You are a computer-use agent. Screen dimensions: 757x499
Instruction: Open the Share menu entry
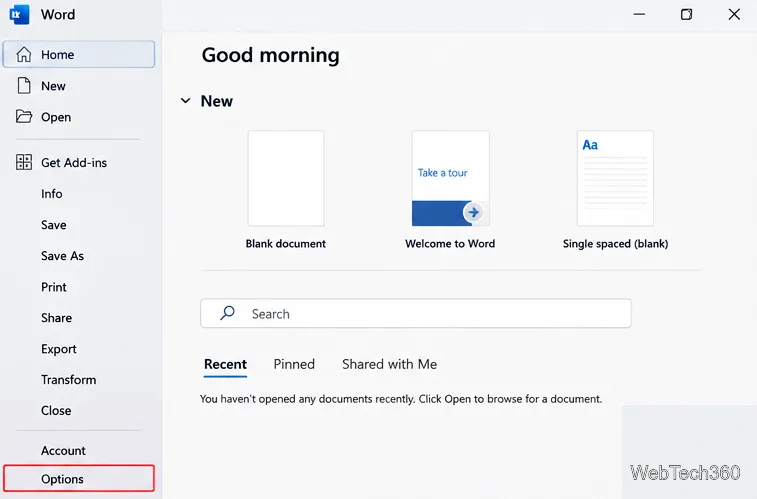(56, 318)
